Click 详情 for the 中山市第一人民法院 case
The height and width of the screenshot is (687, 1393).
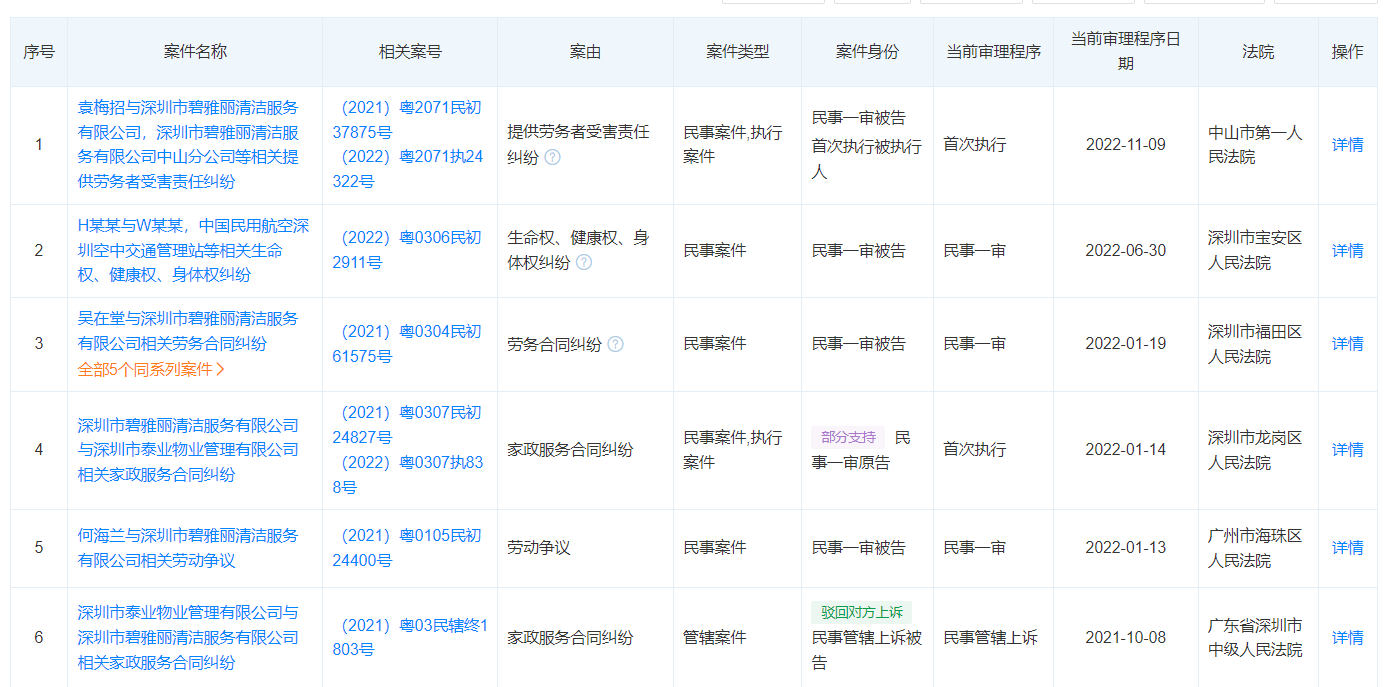[x=1348, y=145]
